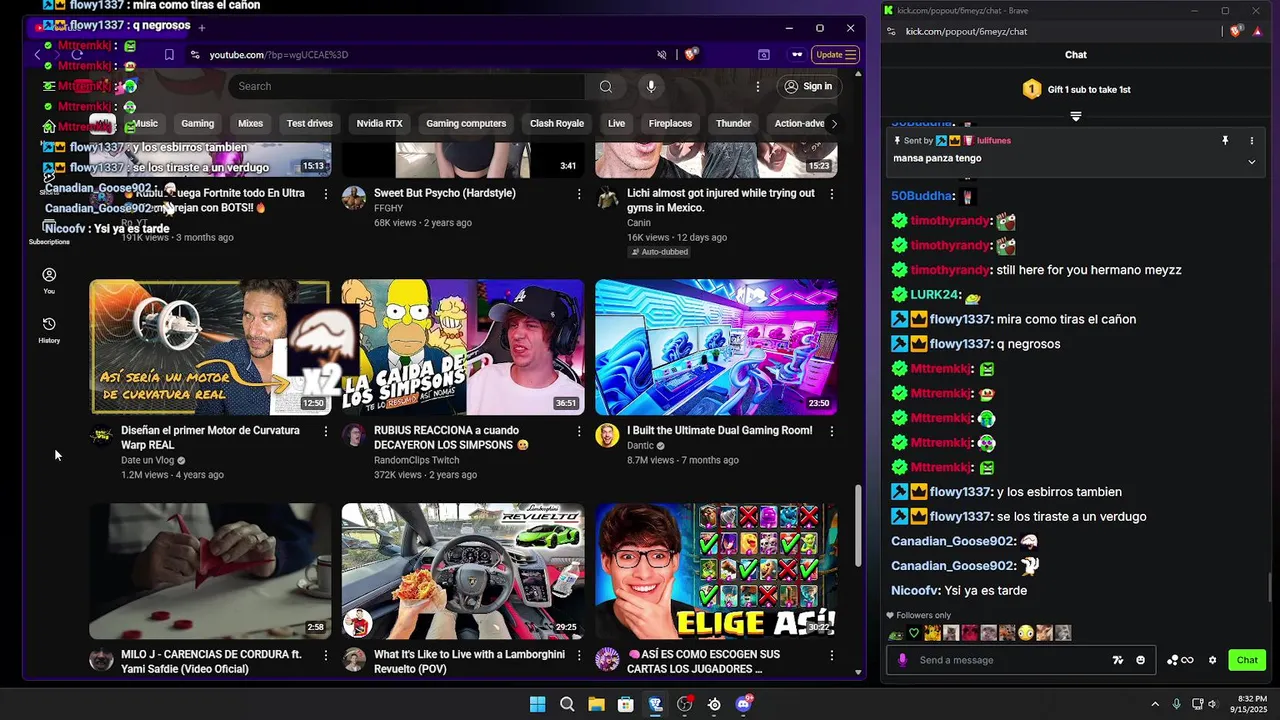Open the Lamborghini Revuelto POV thumbnail
Screen dimensions: 1280x720
pyautogui.click(x=463, y=571)
